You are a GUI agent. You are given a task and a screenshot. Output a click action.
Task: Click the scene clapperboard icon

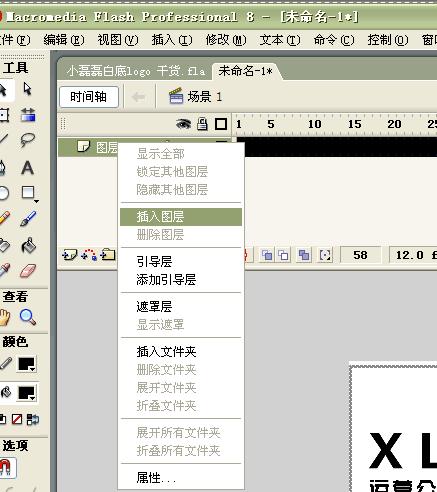(x=176, y=96)
